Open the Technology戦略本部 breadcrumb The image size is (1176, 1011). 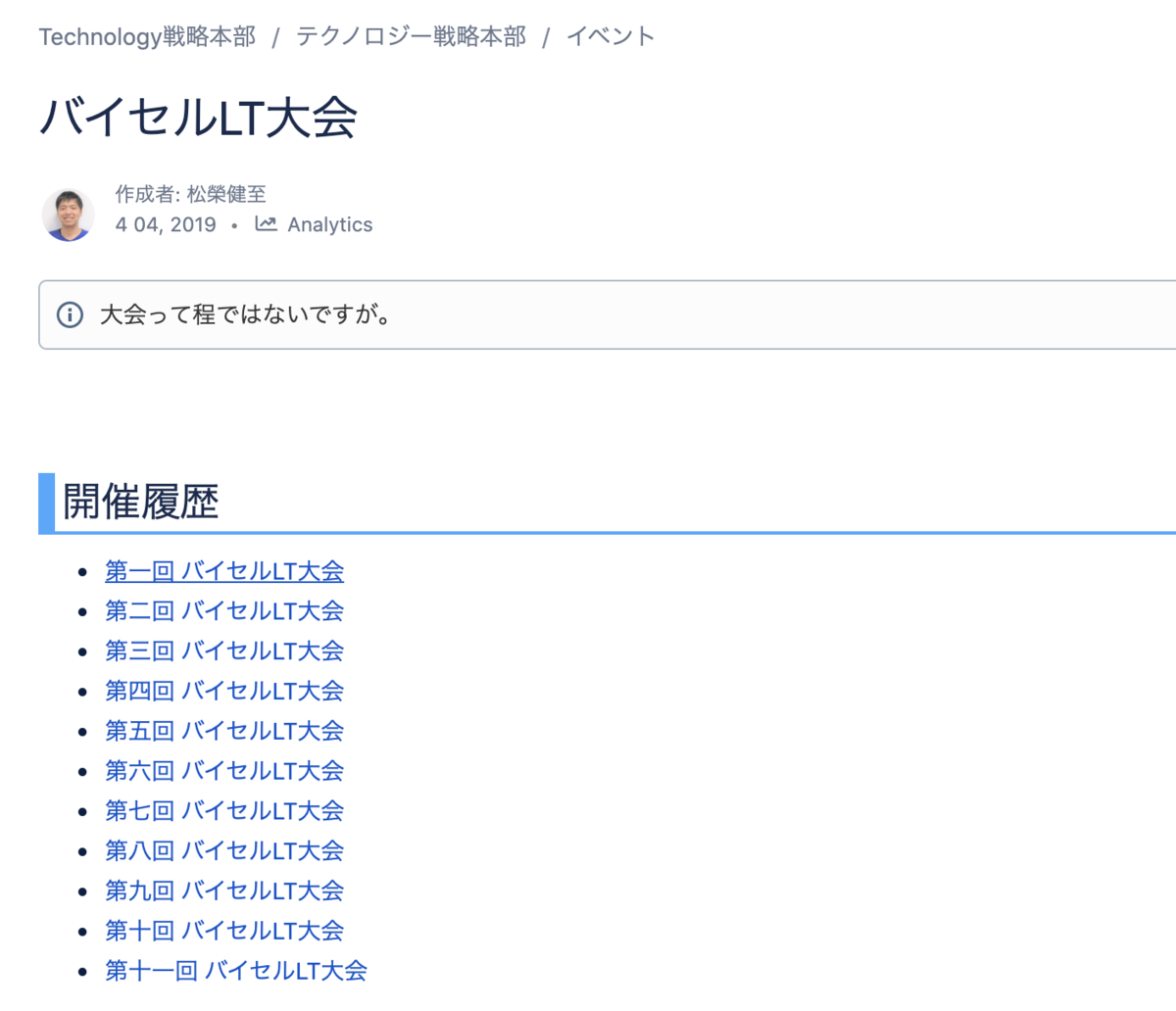[145, 36]
